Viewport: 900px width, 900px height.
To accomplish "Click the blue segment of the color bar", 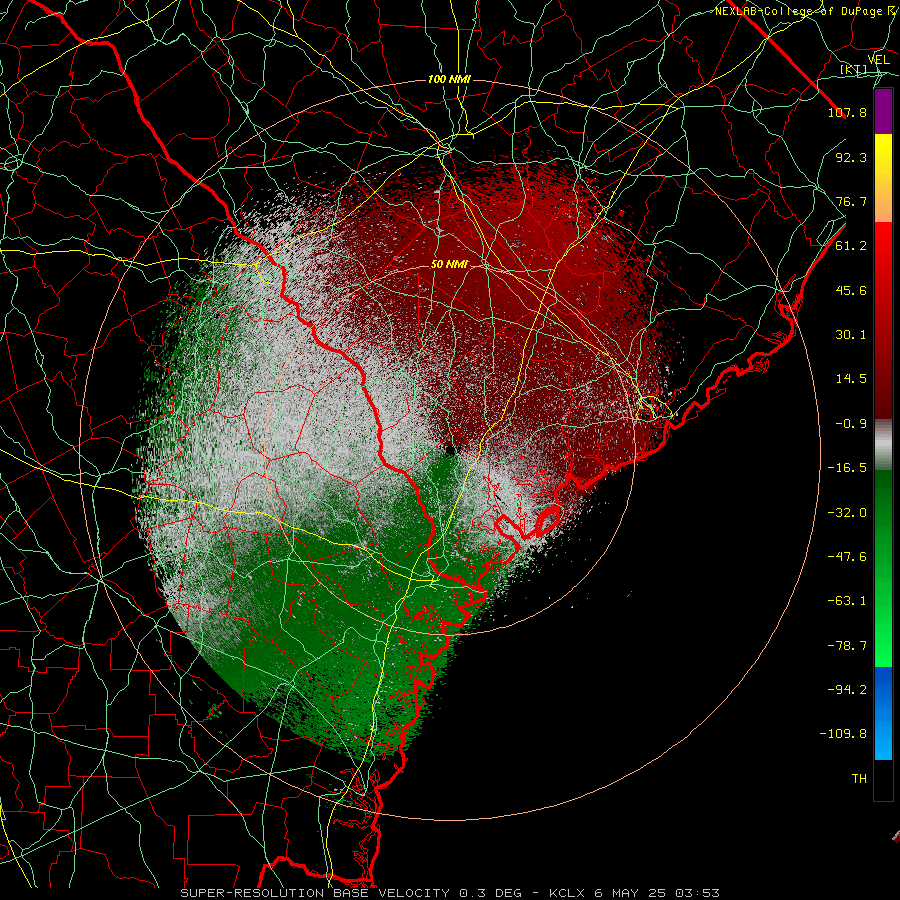I will click(883, 713).
